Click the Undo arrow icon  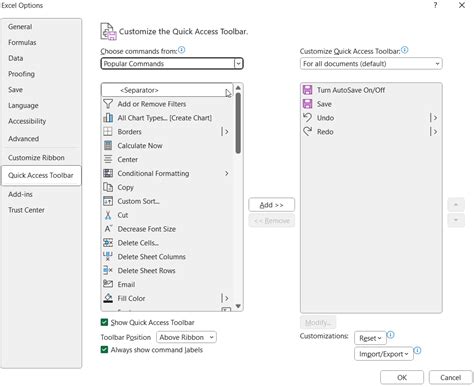coord(307,117)
